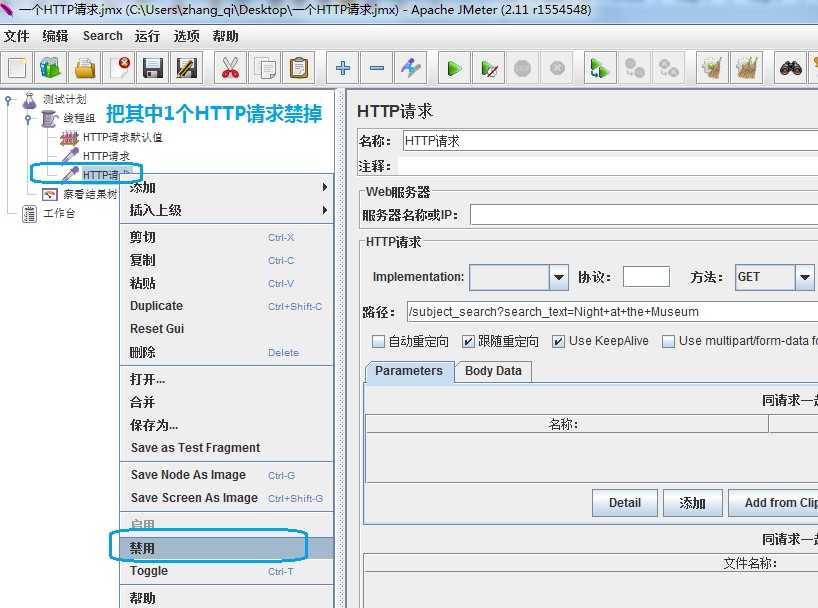Click the Search binoculars icon

790,68
